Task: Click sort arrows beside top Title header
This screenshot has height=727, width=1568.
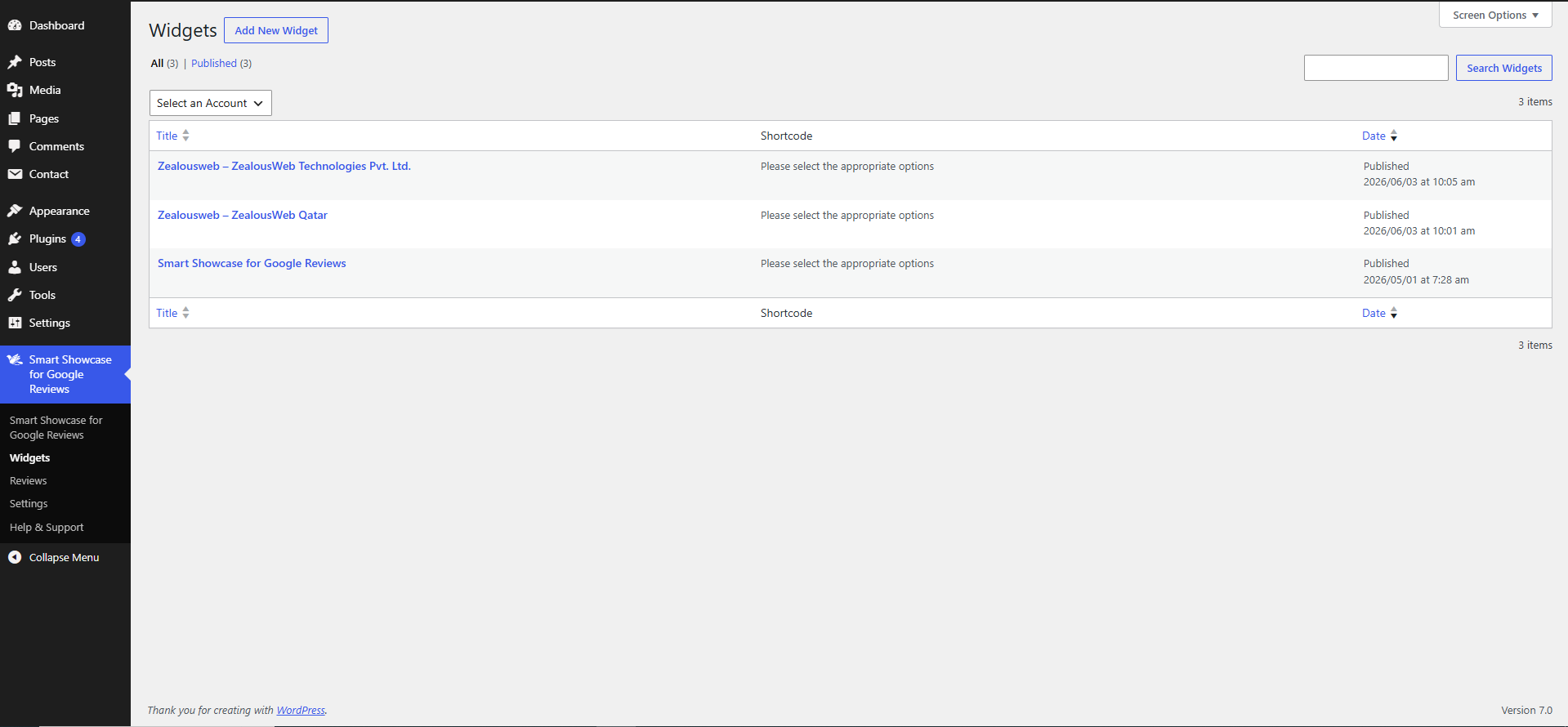Action: click(x=185, y=136)
